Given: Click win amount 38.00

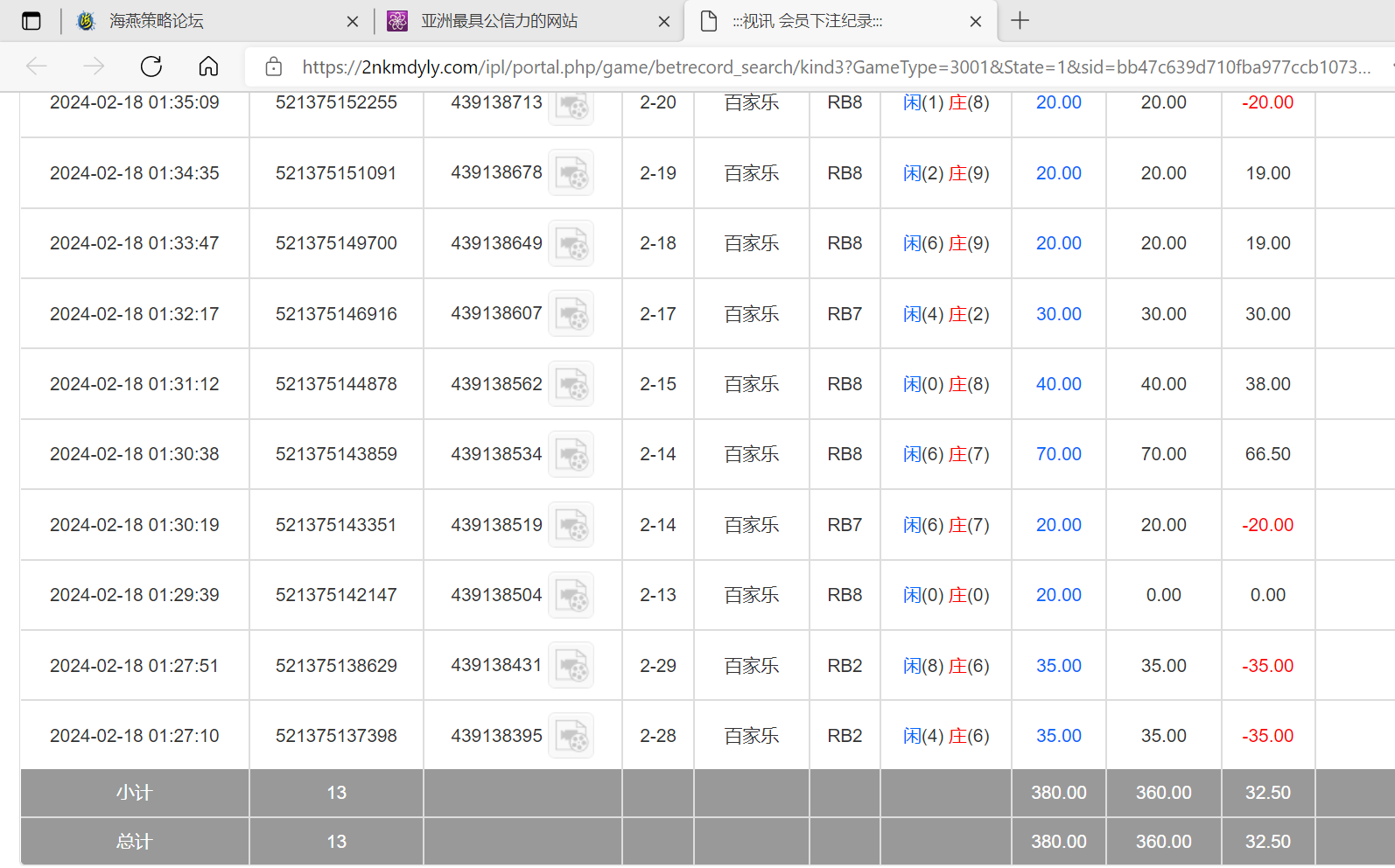Looking at the screenshot, I should pos(1268,384).
